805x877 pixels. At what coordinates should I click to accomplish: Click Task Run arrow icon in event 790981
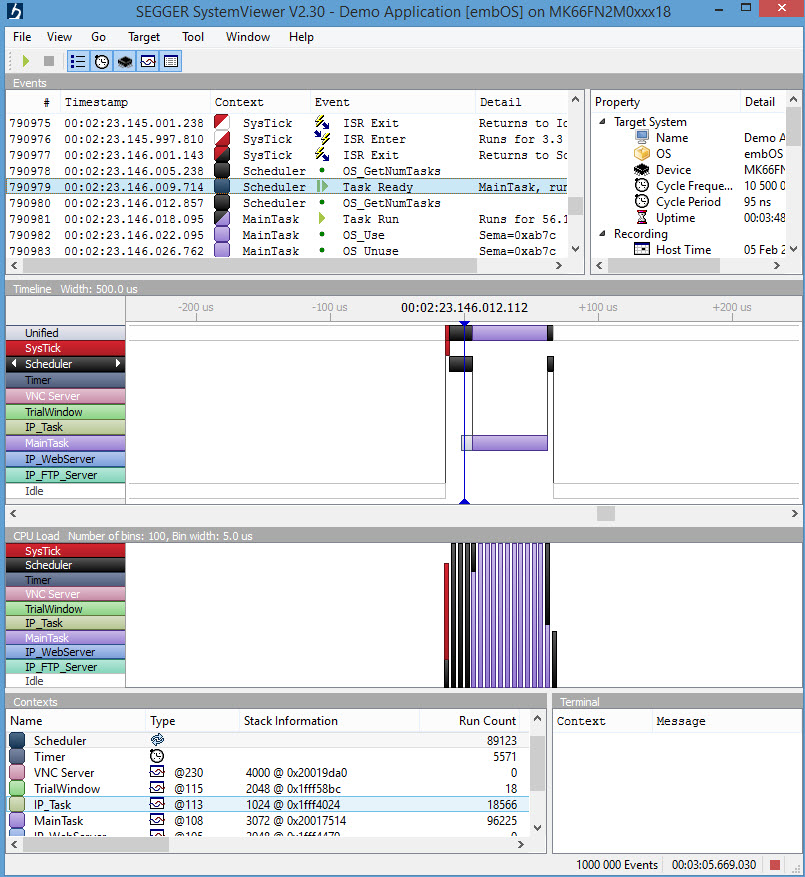(322, 219)
